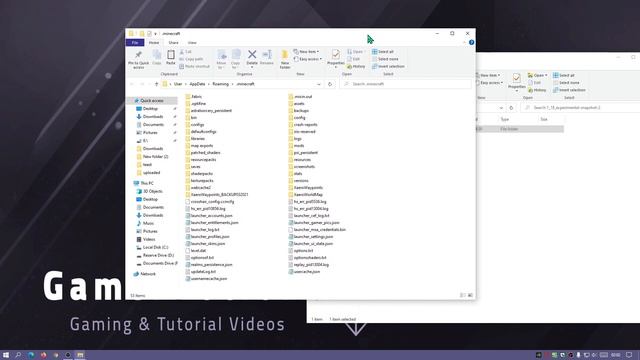The height and width of the screenshot is (360, 640).
Task: Click the help question mark icon
Action: pyautogui.click(x=471, y=42)
